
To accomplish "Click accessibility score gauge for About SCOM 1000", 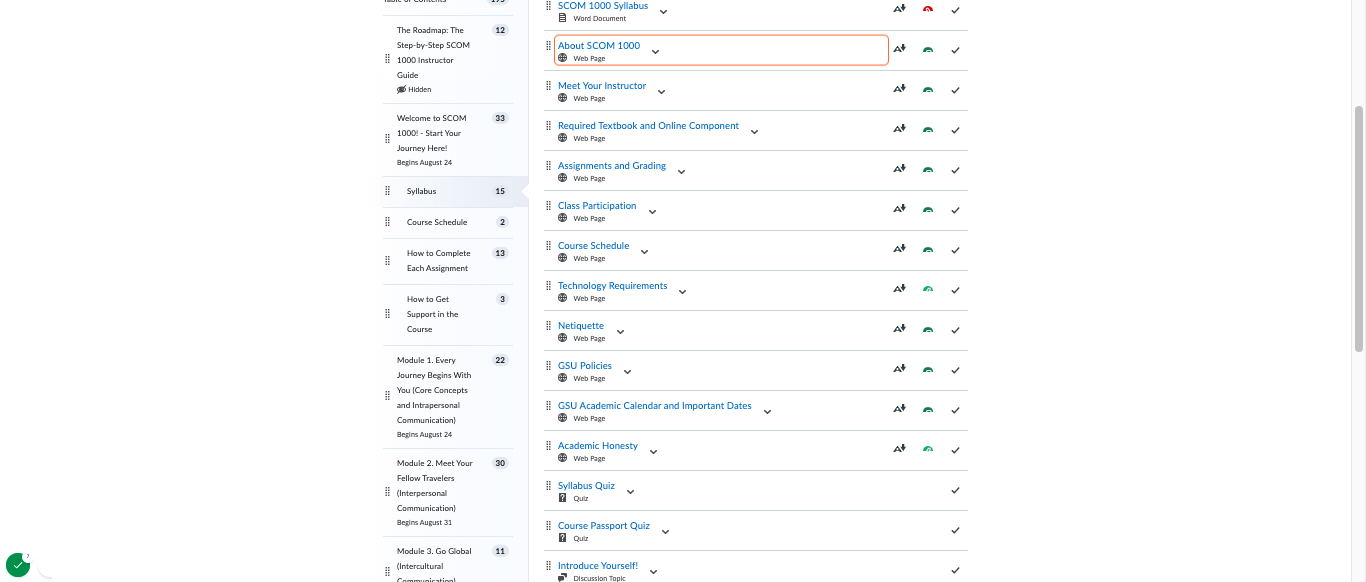I will 928,50.
